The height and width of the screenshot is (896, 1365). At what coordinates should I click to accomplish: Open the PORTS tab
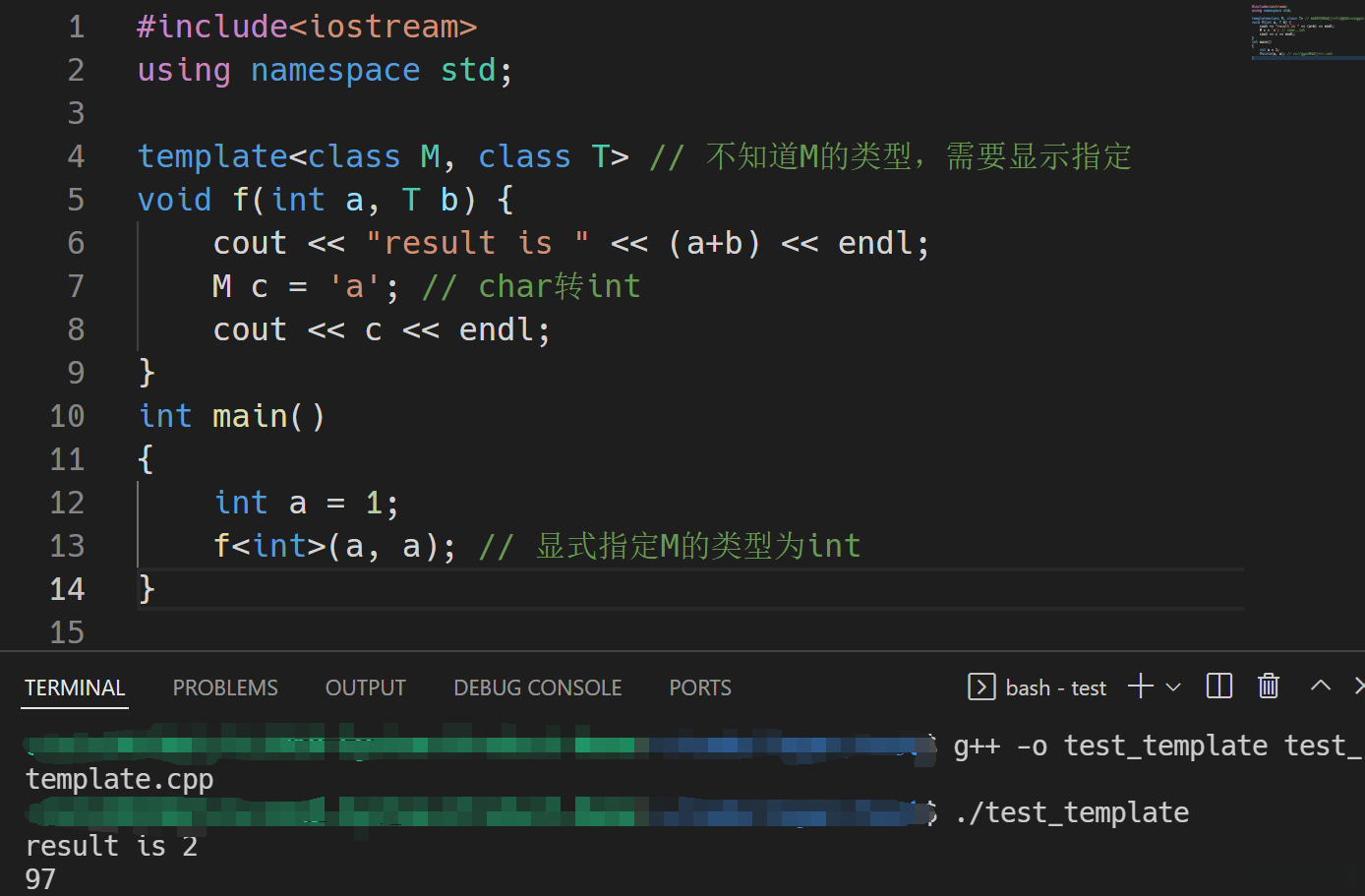pos(700,687)
